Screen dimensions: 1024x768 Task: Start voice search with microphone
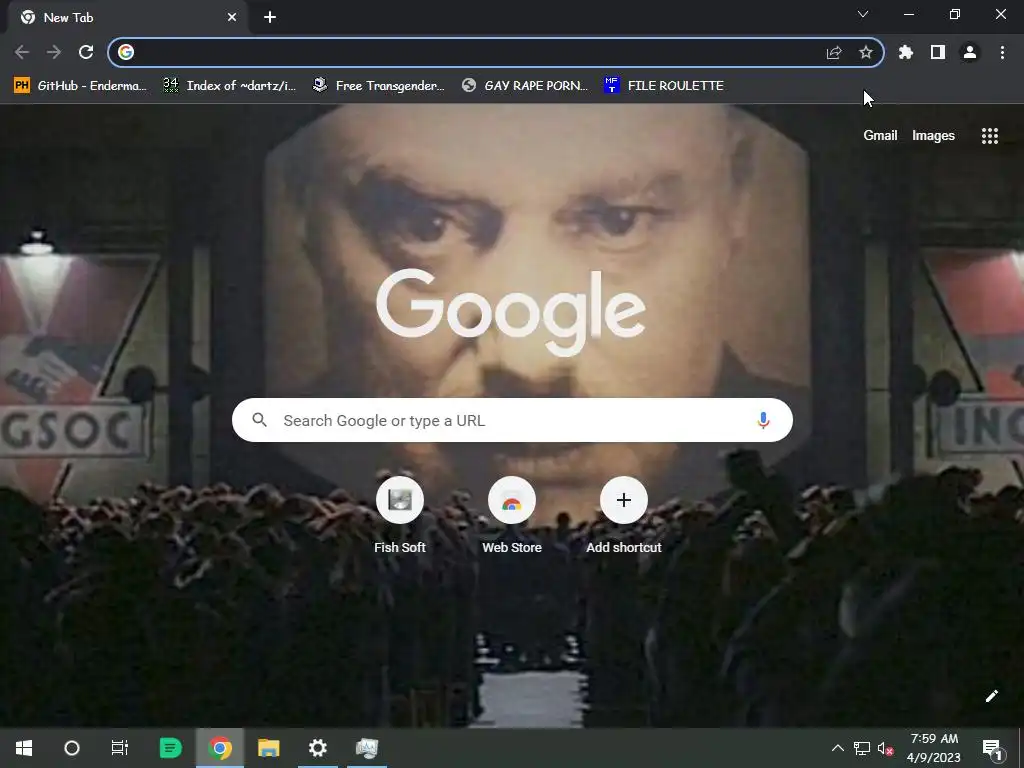click(763, 420)
